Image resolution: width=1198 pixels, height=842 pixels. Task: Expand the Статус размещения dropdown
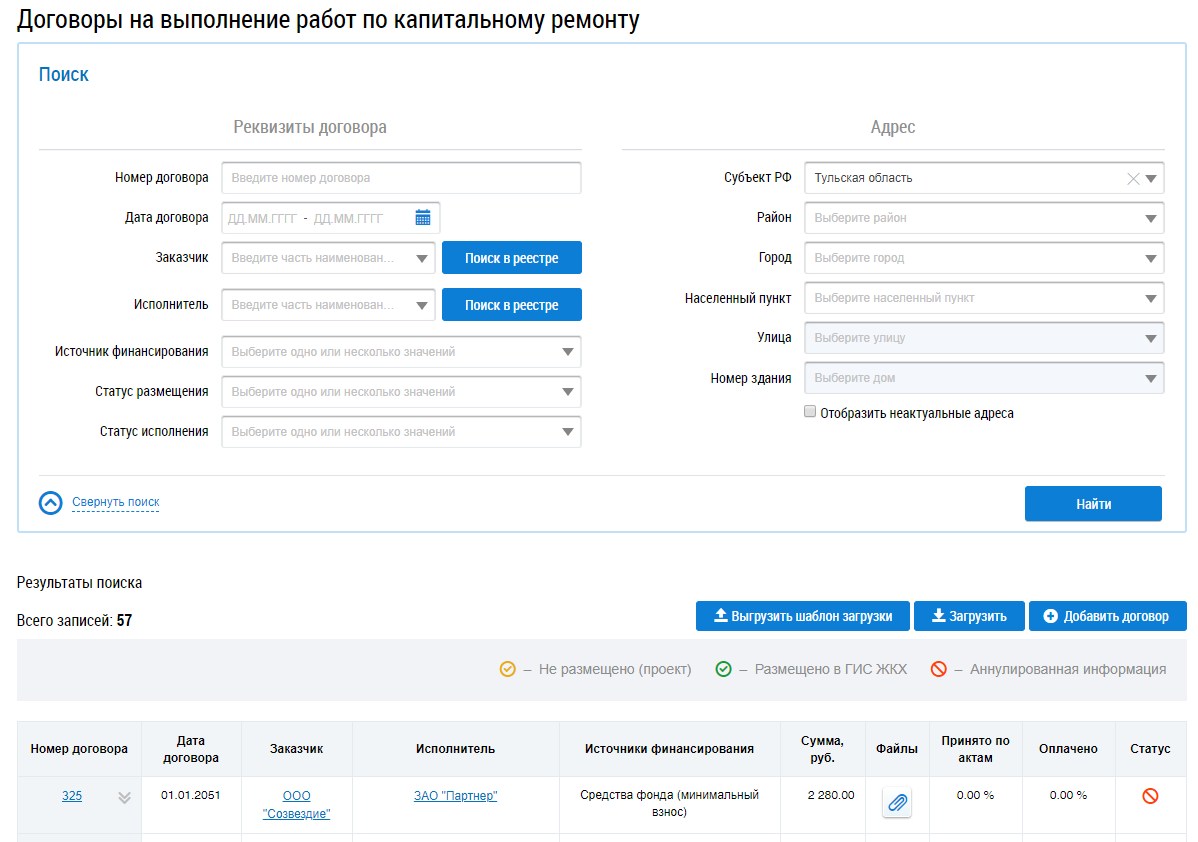tap(568, 392)
